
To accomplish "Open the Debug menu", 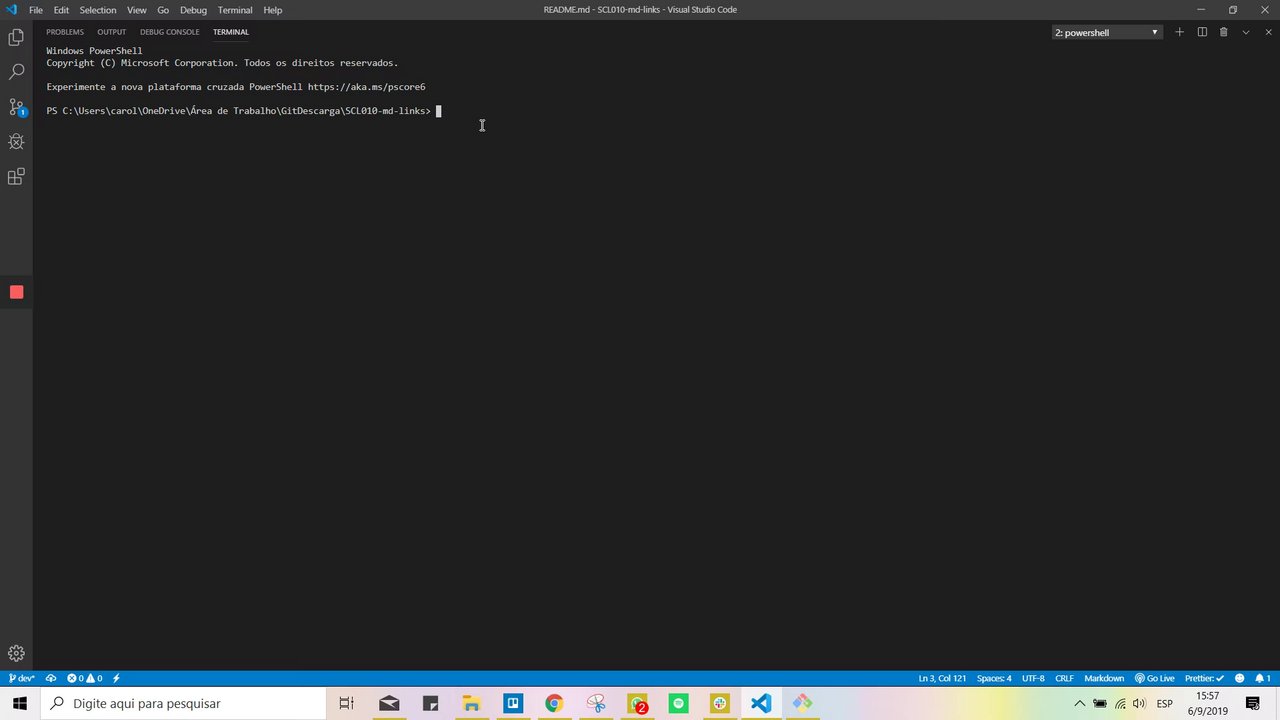I will coord(193,10).
